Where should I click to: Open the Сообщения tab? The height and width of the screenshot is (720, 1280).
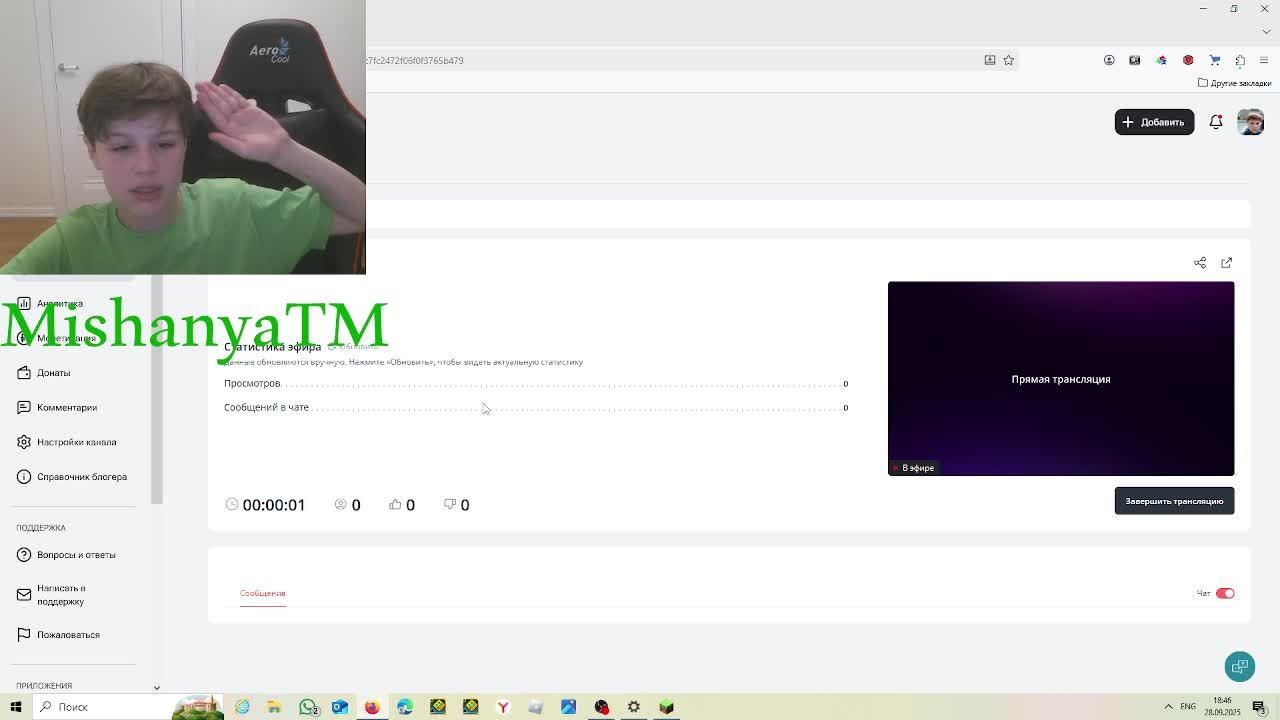262,593
